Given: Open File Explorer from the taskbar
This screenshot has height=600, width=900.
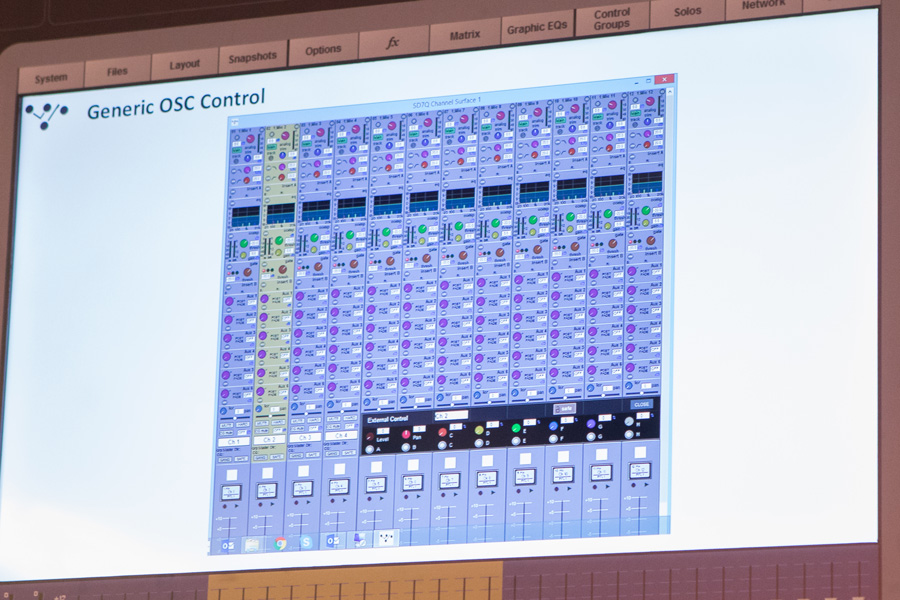Looking at the screenshot, I should [252, 543].
